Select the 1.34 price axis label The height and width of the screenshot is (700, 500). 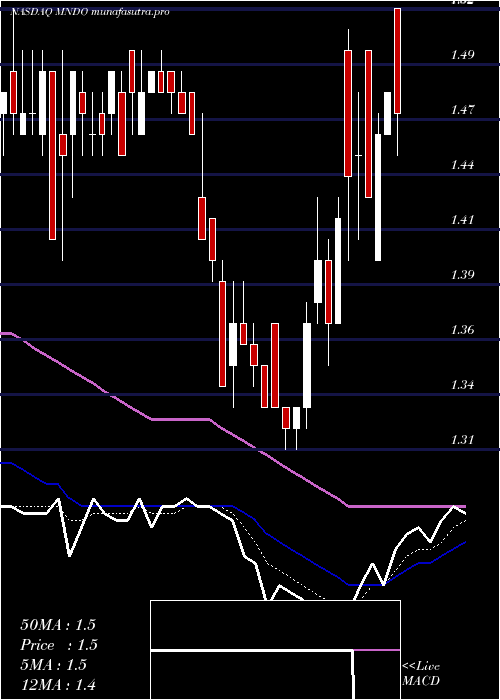click(x=462, y=385)
